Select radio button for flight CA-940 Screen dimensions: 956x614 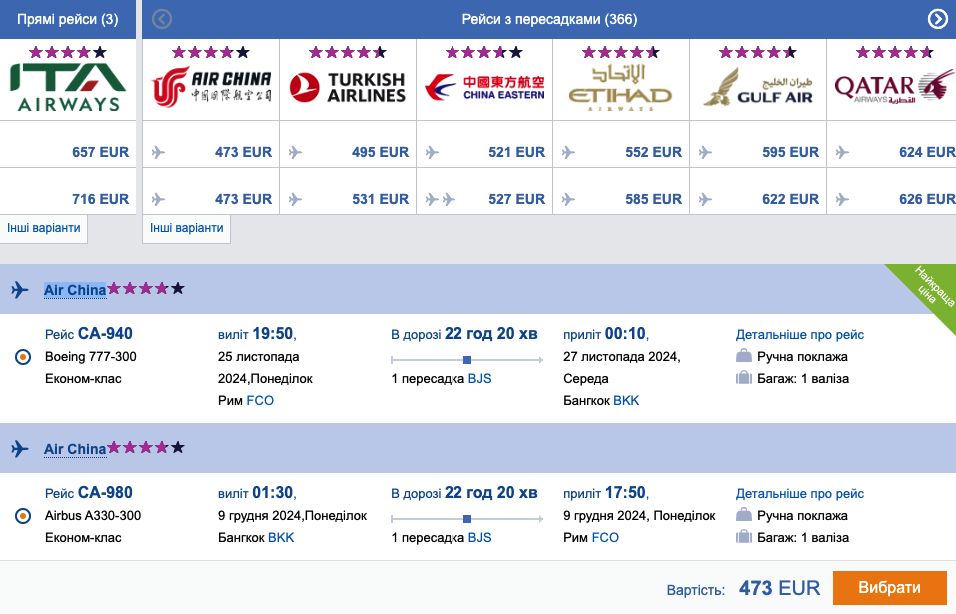[24, 357]
